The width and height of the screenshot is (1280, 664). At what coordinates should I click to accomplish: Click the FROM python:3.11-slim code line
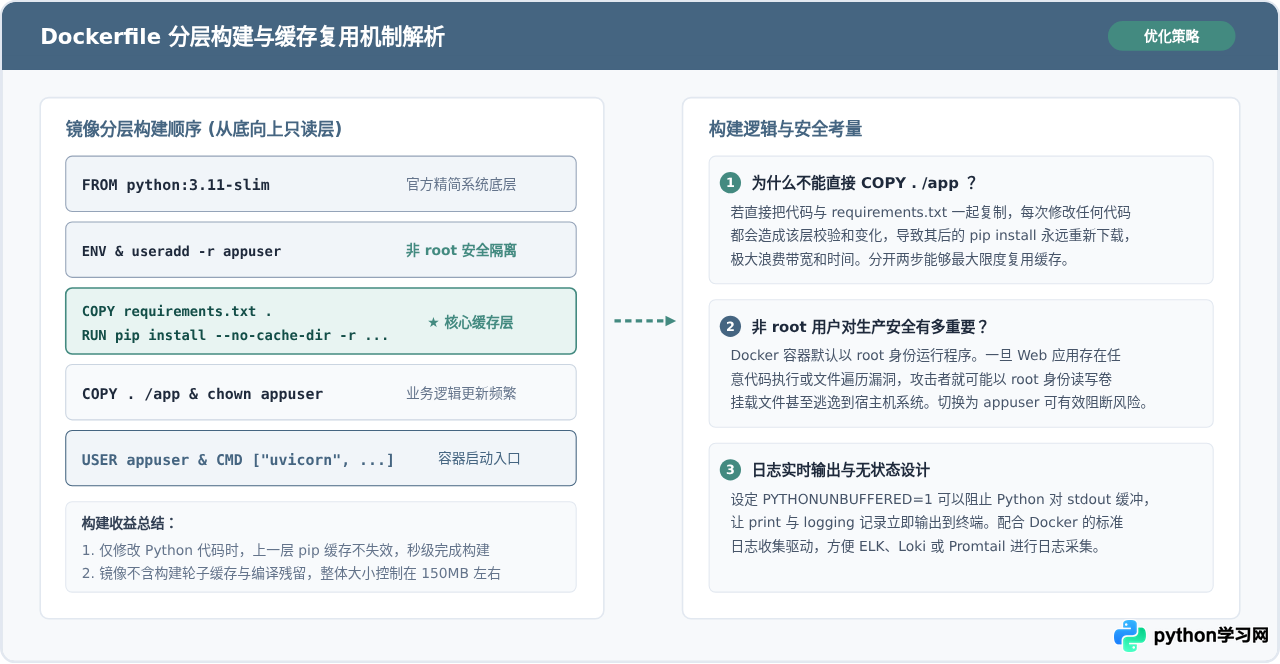[x=176, y=185]
